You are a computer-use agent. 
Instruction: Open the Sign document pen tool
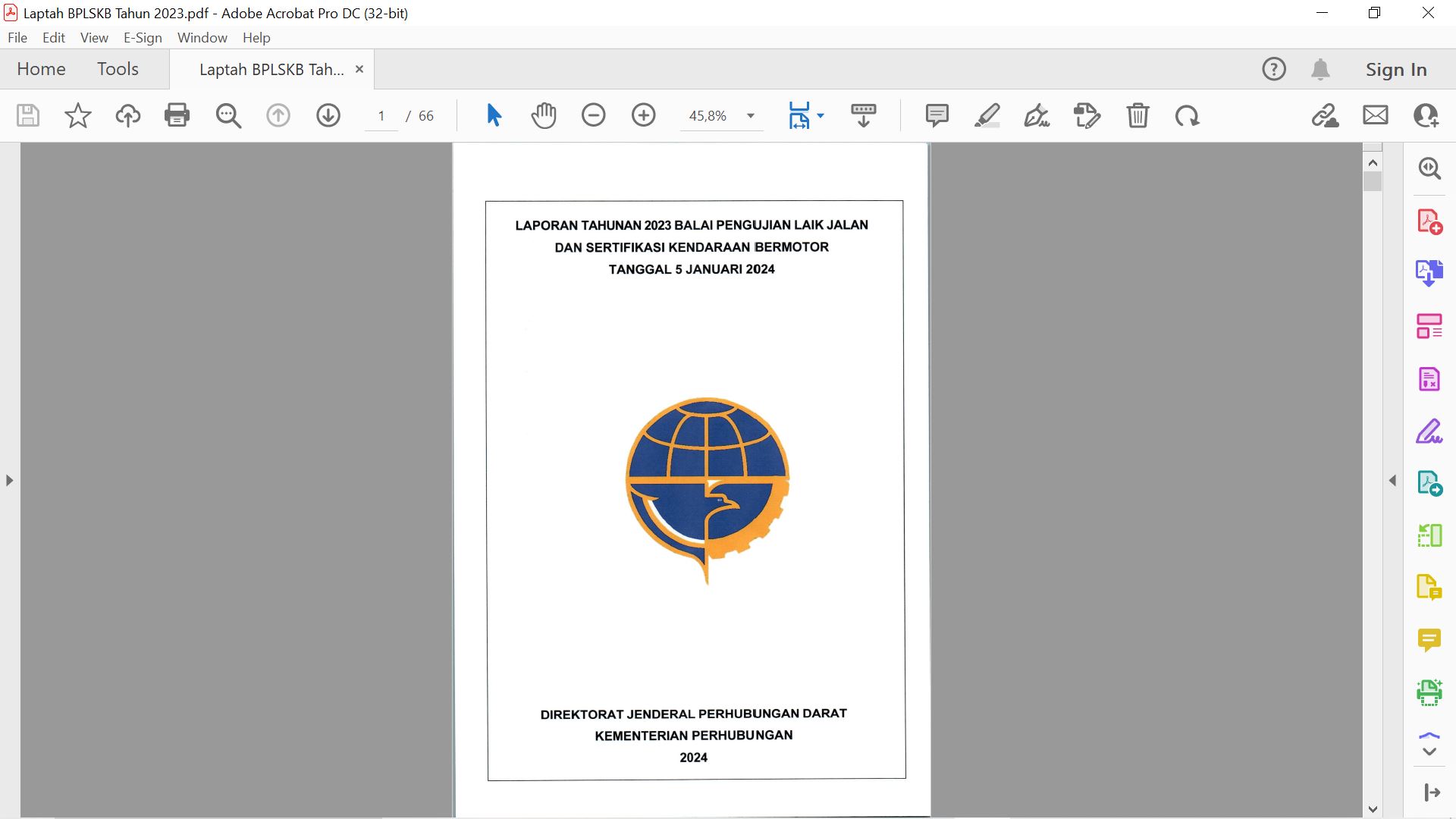1037,115
